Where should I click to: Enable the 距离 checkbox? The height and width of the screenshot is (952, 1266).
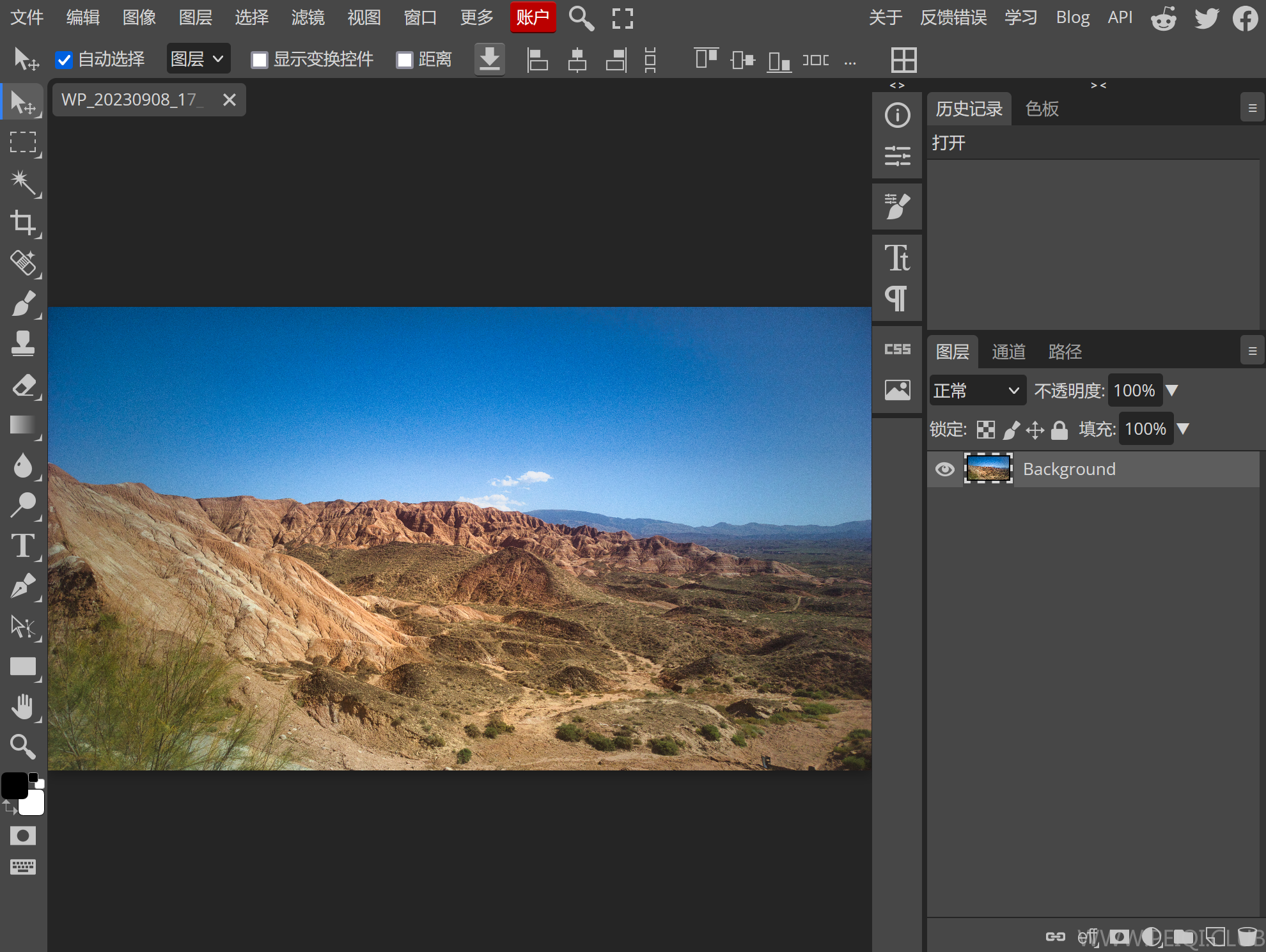coord(404,60)
